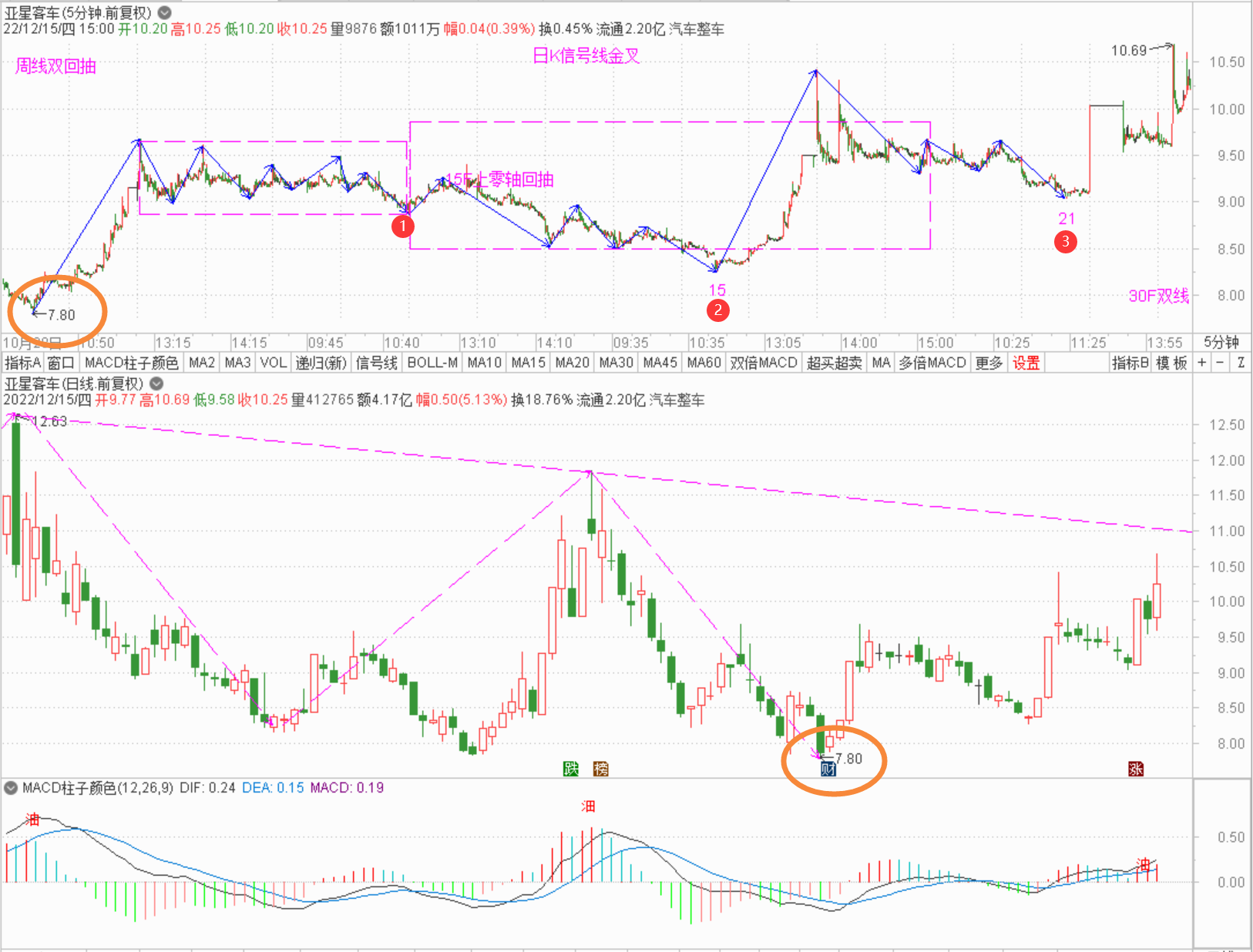This screenshot has width=1253, height=952.
Task: Click the 财 marker icon below 7.80 low
Action: point(828,769)
